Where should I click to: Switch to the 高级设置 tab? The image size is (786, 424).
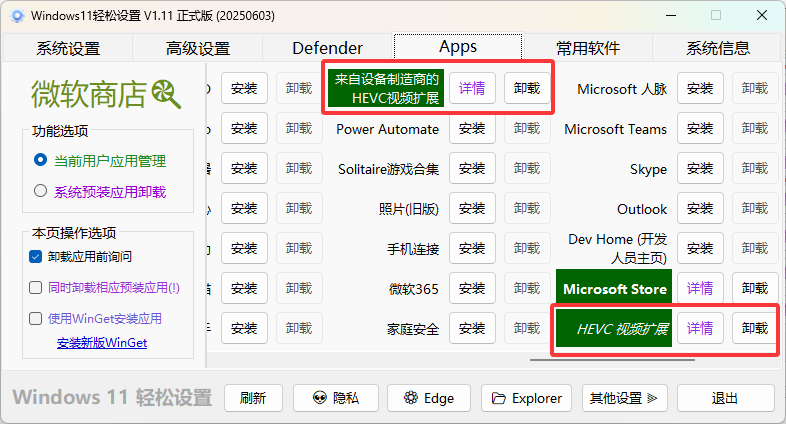198,48
